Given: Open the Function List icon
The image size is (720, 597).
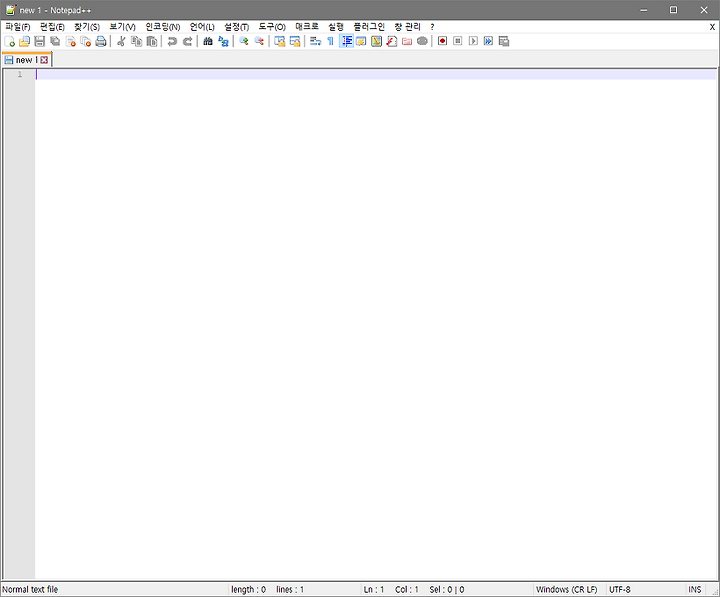Looking at the screenshot, I should tap(392, 41).
